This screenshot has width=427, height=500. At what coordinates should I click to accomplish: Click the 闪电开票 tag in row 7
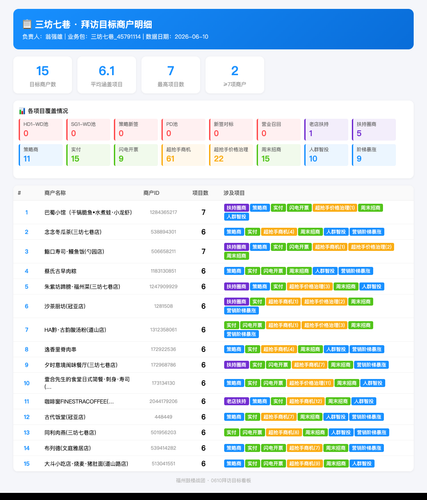point(253,325)
